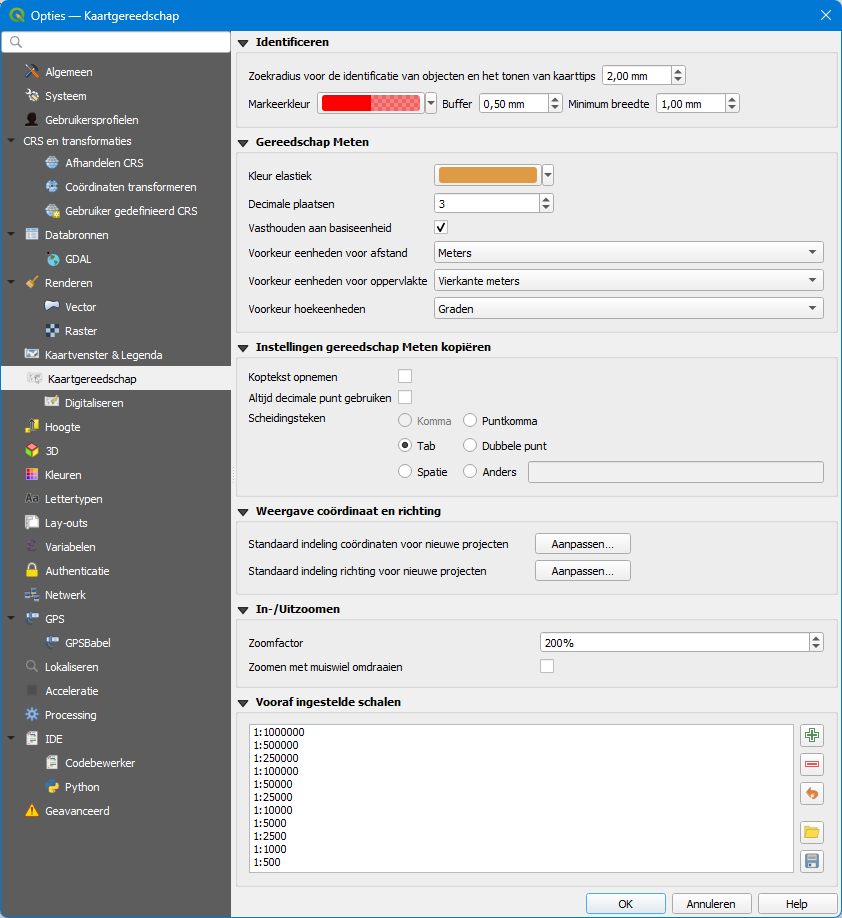
Task: Click Aanpassen for standaard indeling coördinaten
Action: point(583,544)
